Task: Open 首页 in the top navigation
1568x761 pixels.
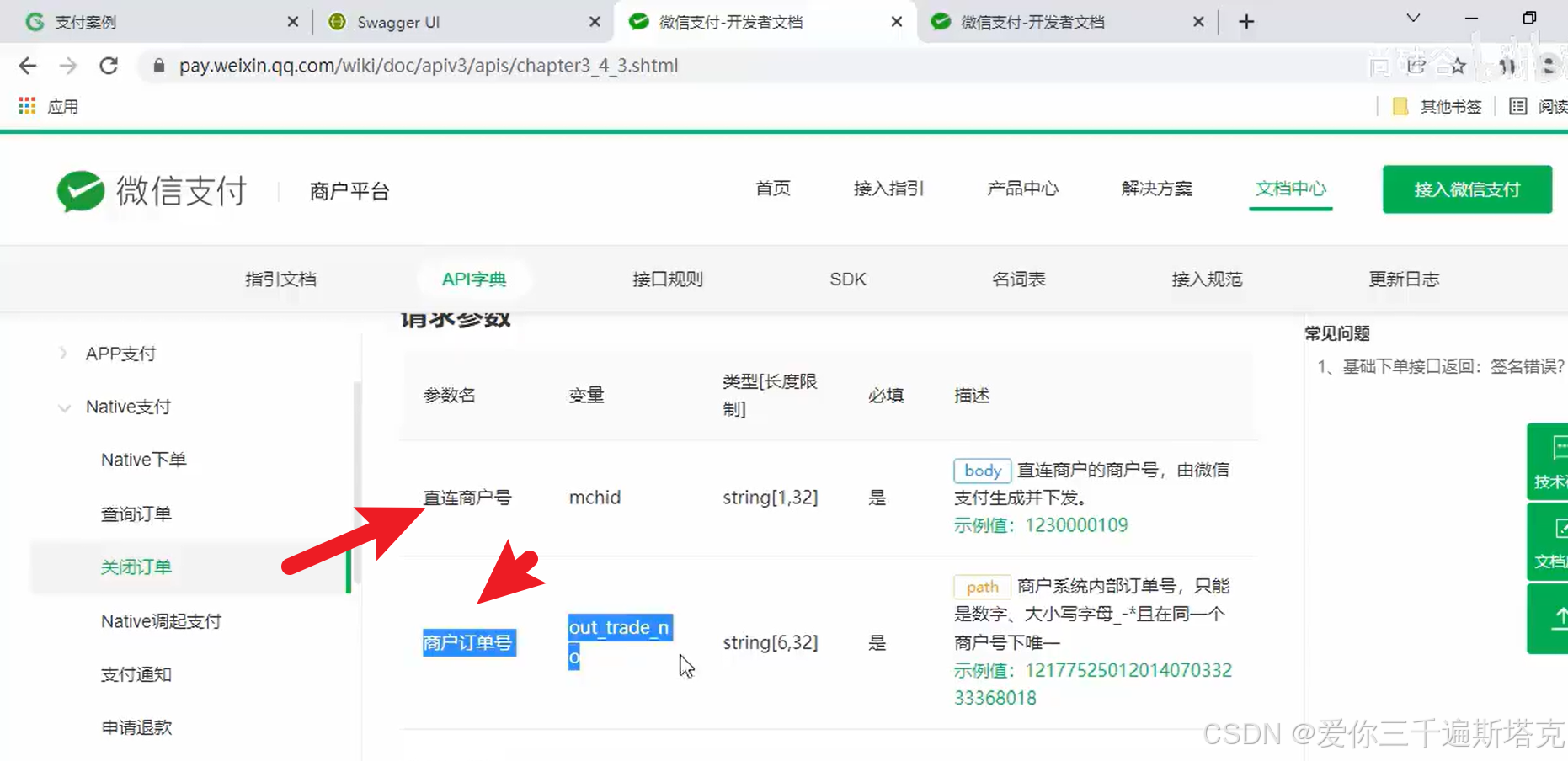Action: [772, 189]
